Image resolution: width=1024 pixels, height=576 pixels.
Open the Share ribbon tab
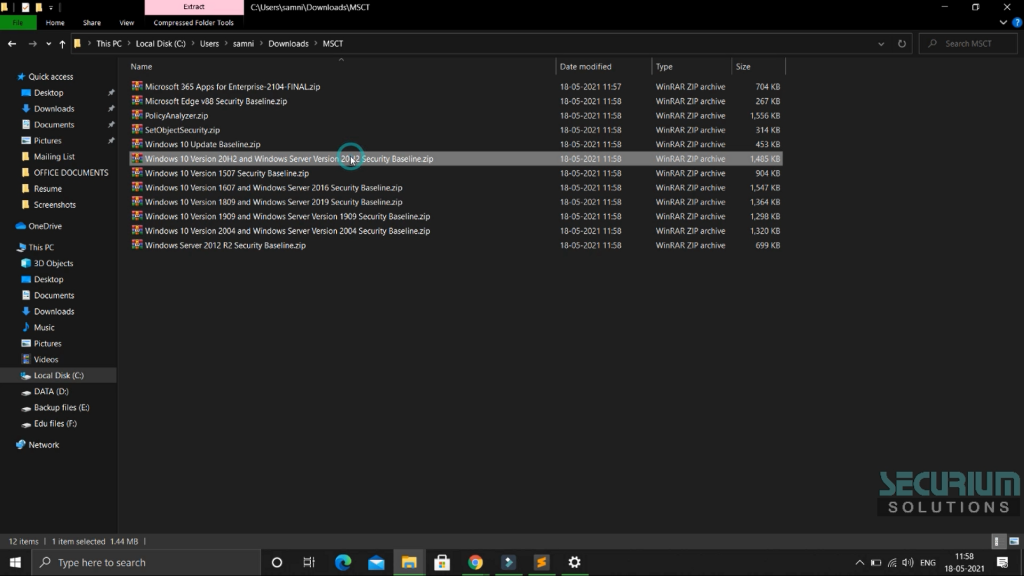(91, 22)
